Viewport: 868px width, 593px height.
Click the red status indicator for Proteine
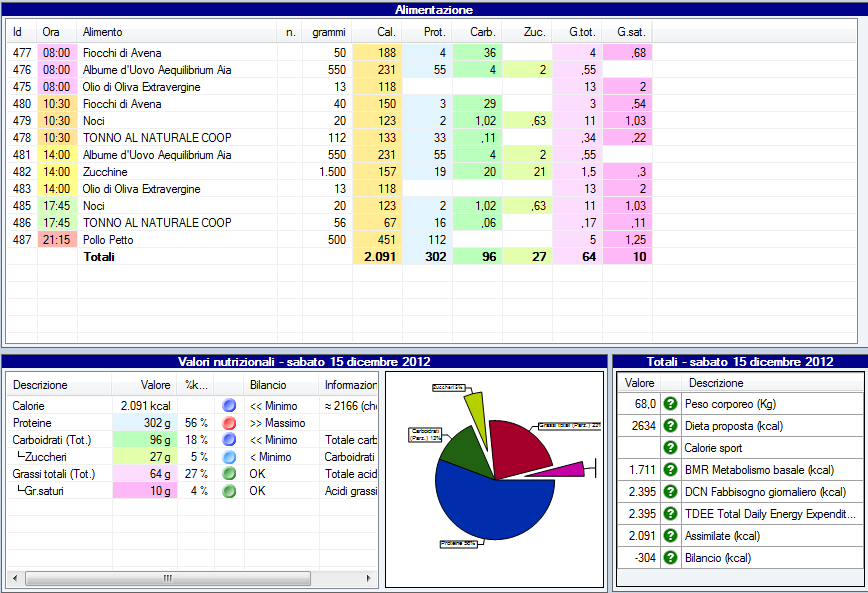click(229, 423)
